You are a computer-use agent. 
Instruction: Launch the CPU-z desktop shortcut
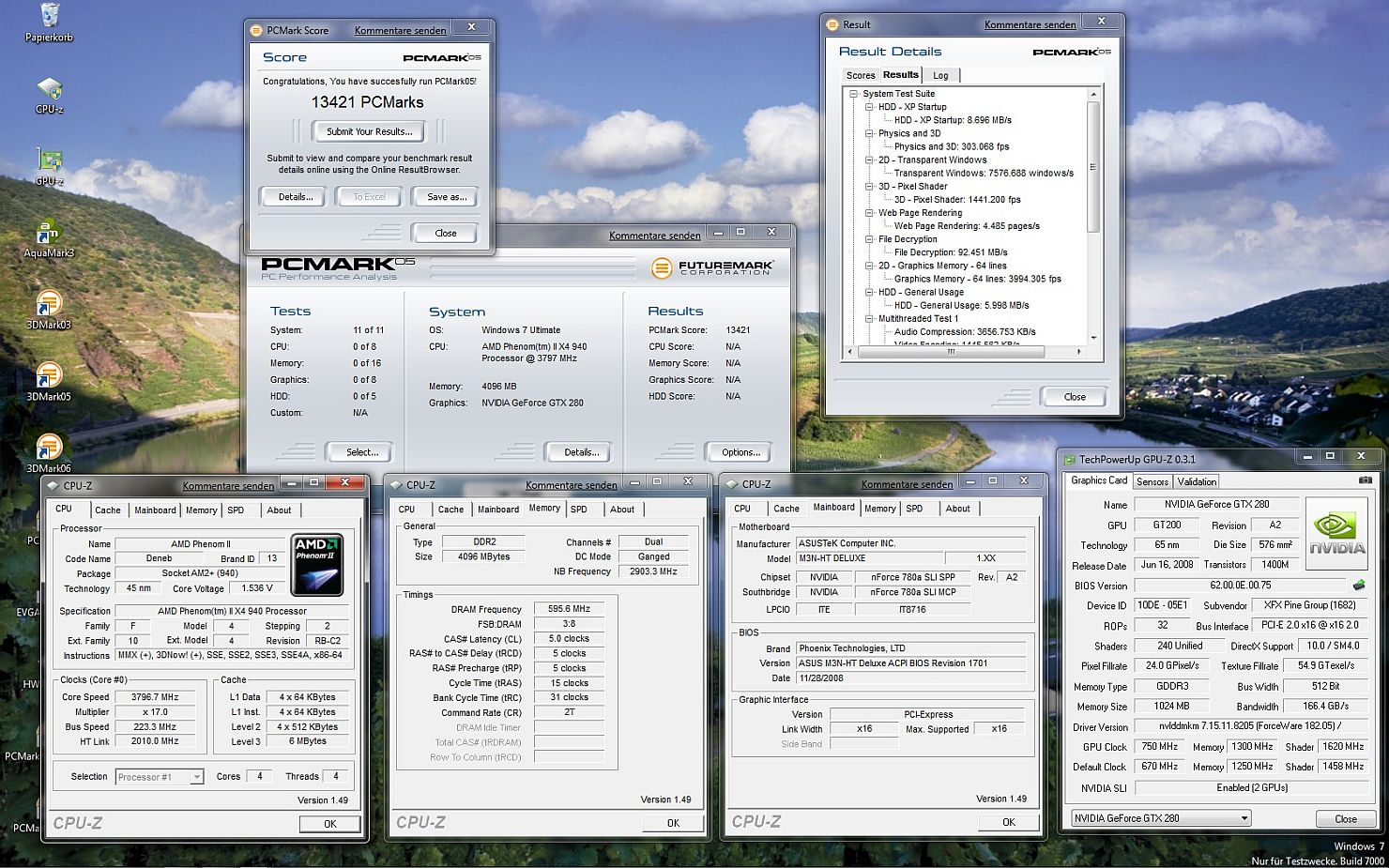click(49, 95)
